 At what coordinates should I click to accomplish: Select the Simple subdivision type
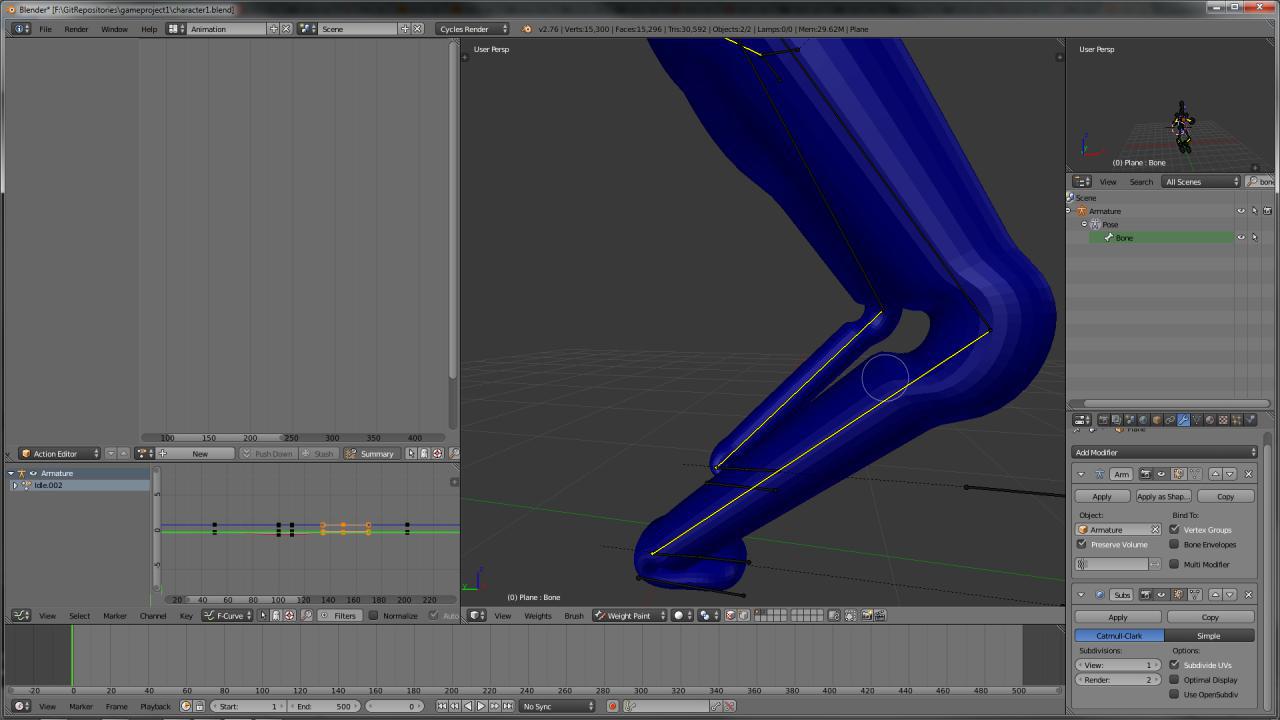coord(1209,635)
